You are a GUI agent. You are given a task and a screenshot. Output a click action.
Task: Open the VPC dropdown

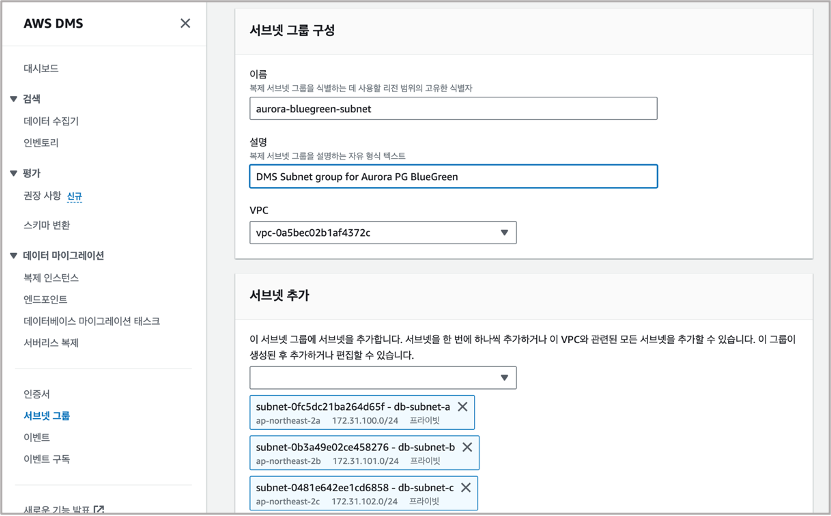click(383, 233)
